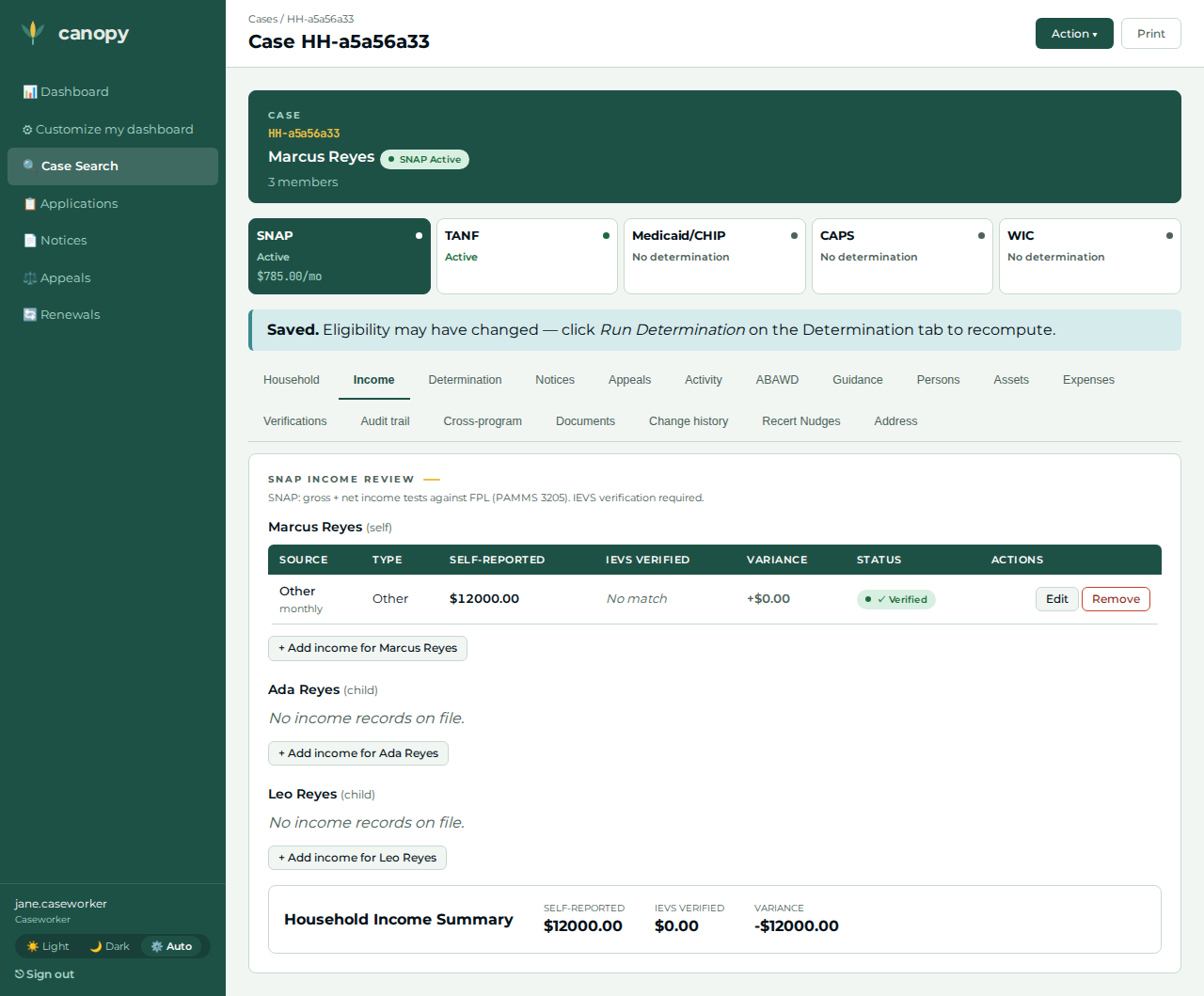Open the Verifications tab
The height and width of the screenshot is (996, 1204).
pyautogui.click(x=295, y=421)
